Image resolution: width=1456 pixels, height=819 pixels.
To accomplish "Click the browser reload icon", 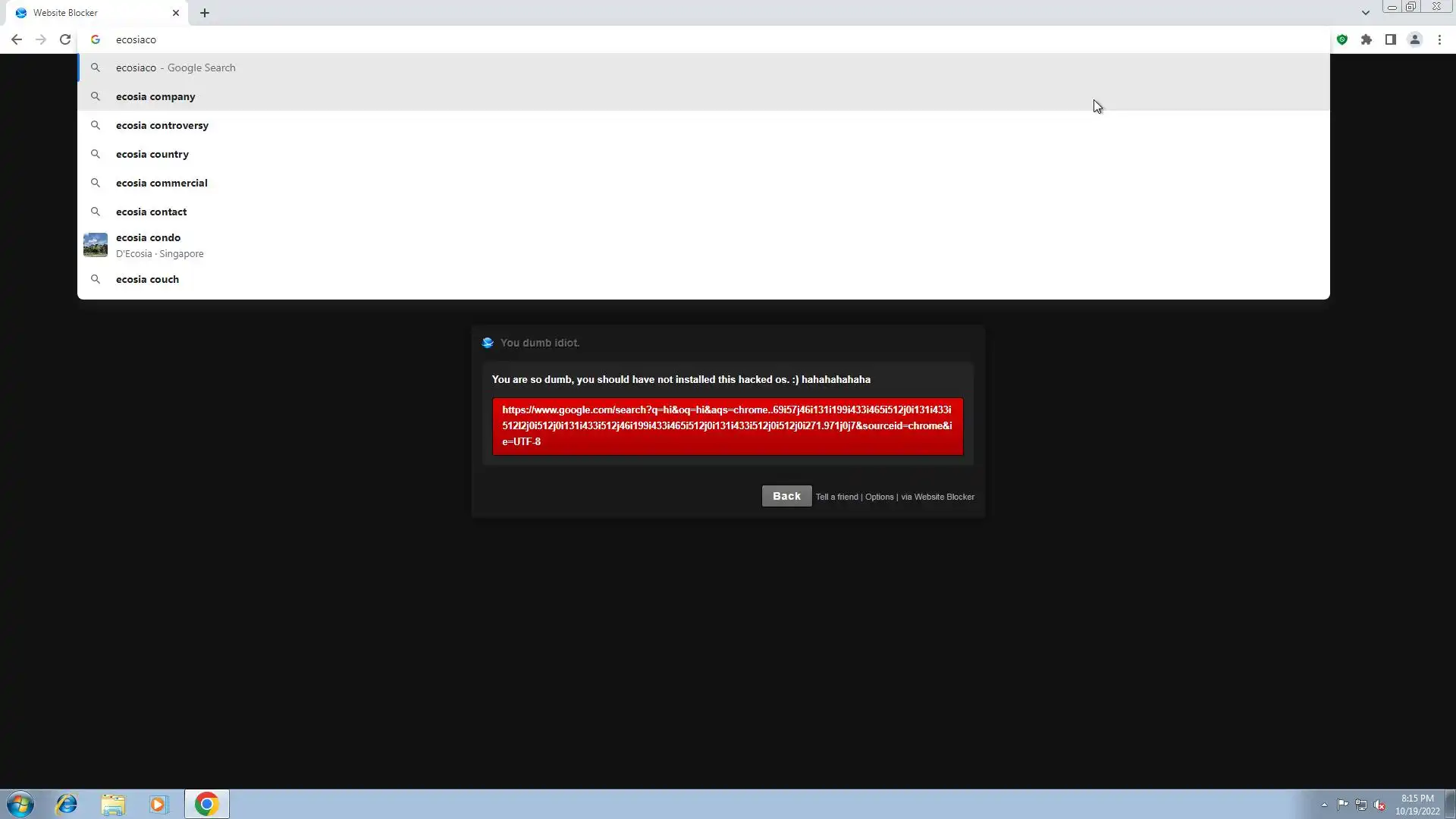I will (65, 39).
